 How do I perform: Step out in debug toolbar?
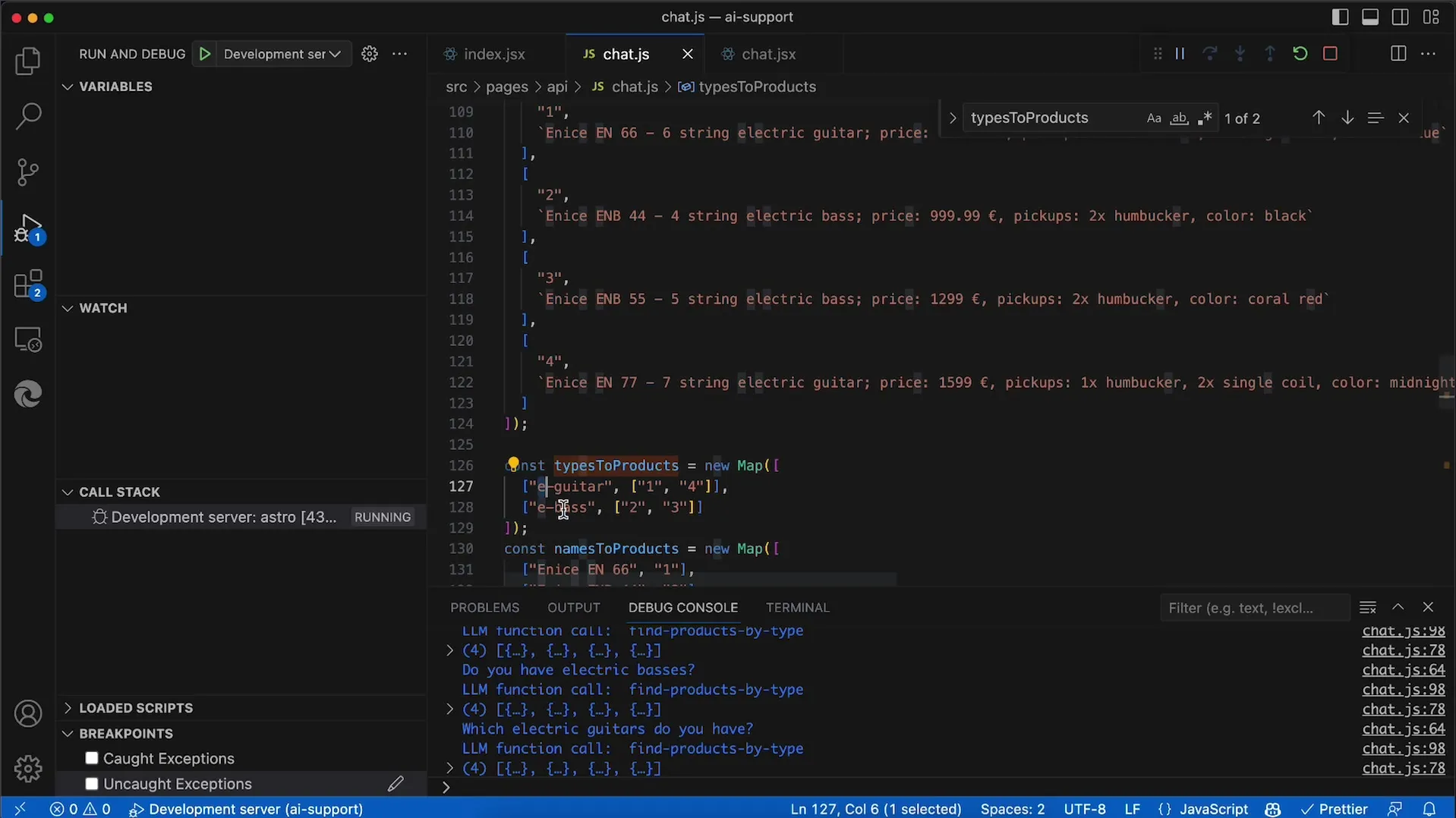(1270, 54)
